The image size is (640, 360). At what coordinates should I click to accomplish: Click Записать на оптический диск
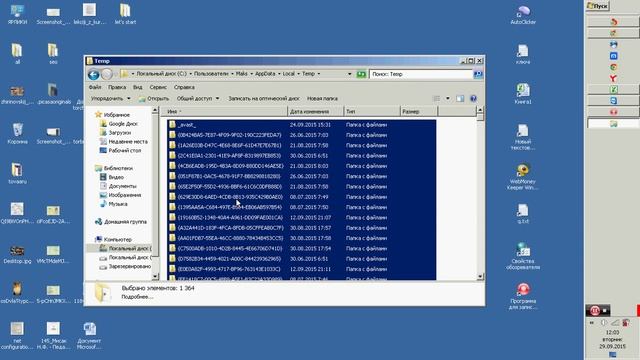(x=264, y=98)
